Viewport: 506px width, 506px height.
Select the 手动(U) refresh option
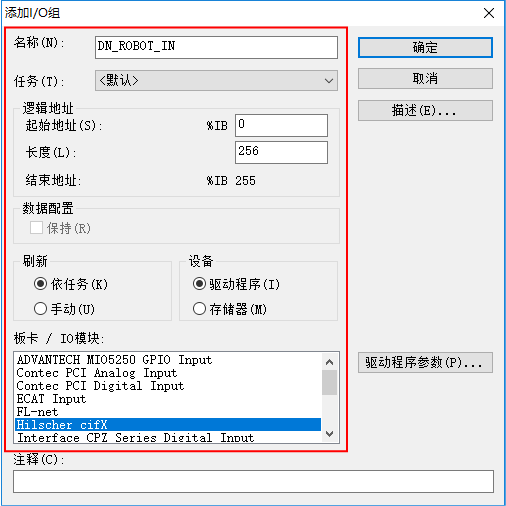click(x=40, y=309)
